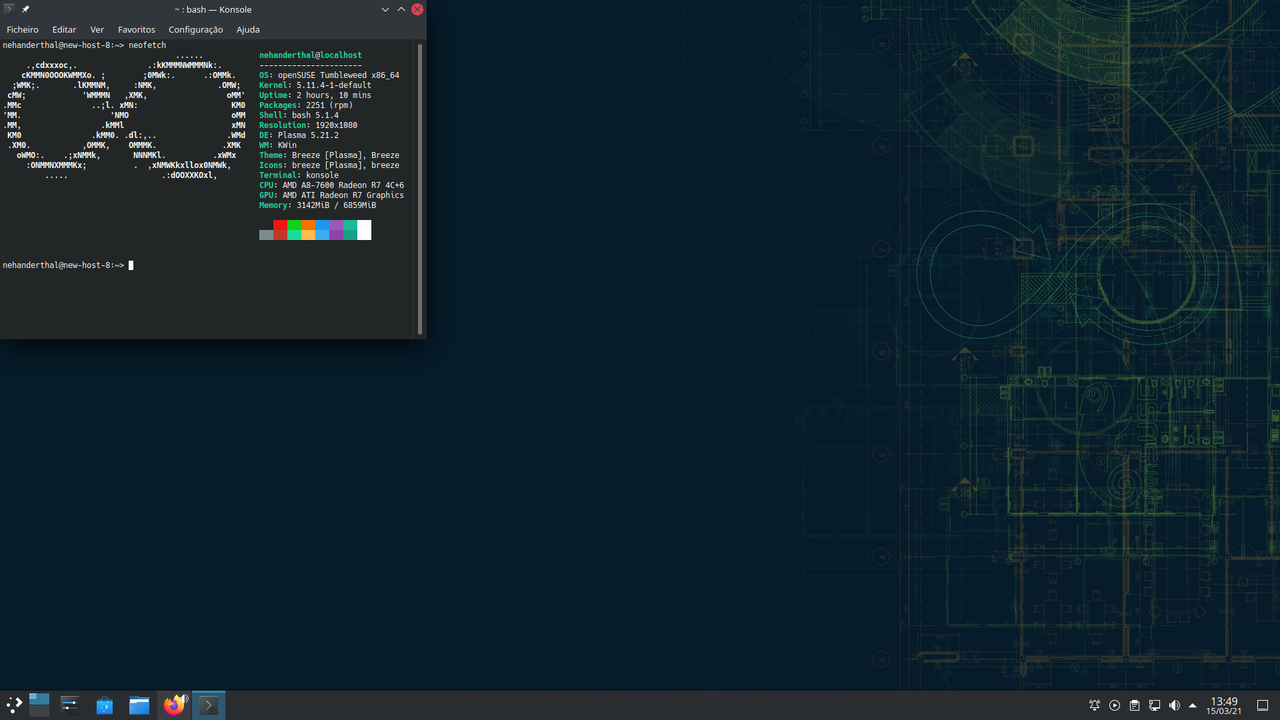
Task: Click the openSUSE ASCII logo art
Action: (x=124, y=115)
